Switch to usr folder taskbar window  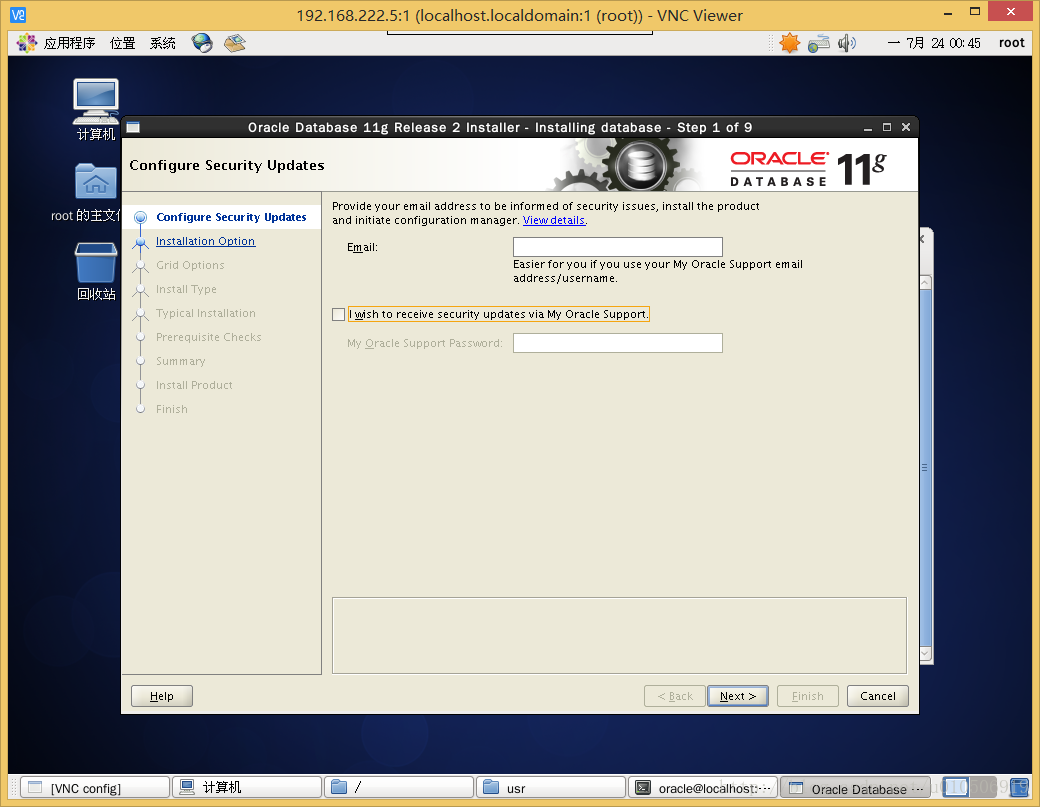click(x=551, y=787)
